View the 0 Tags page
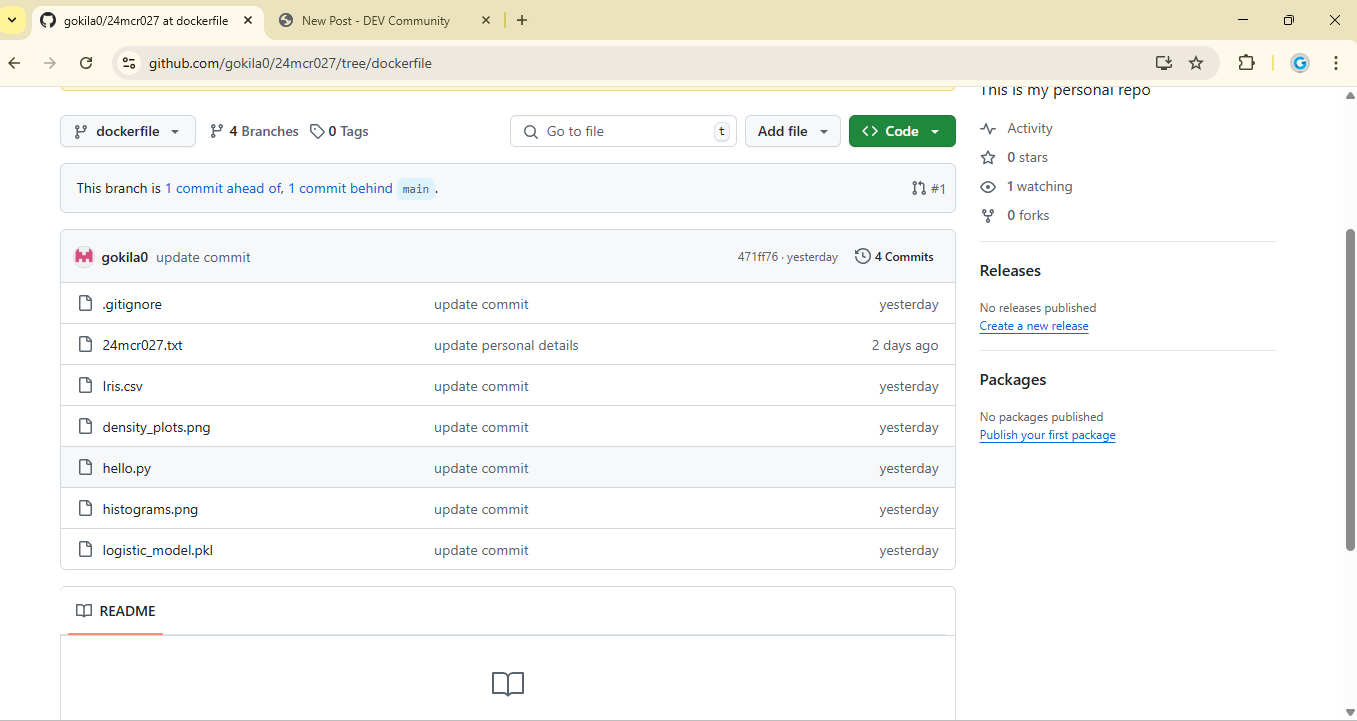This screenshot has height=721, width=1357. (x=339, y=131)
